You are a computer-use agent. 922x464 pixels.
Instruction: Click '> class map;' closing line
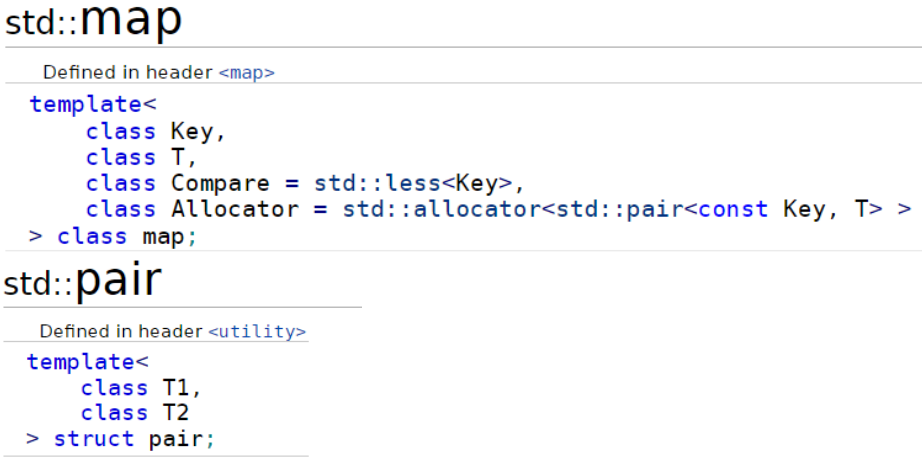pyautogui.click(x=113, y=236)
